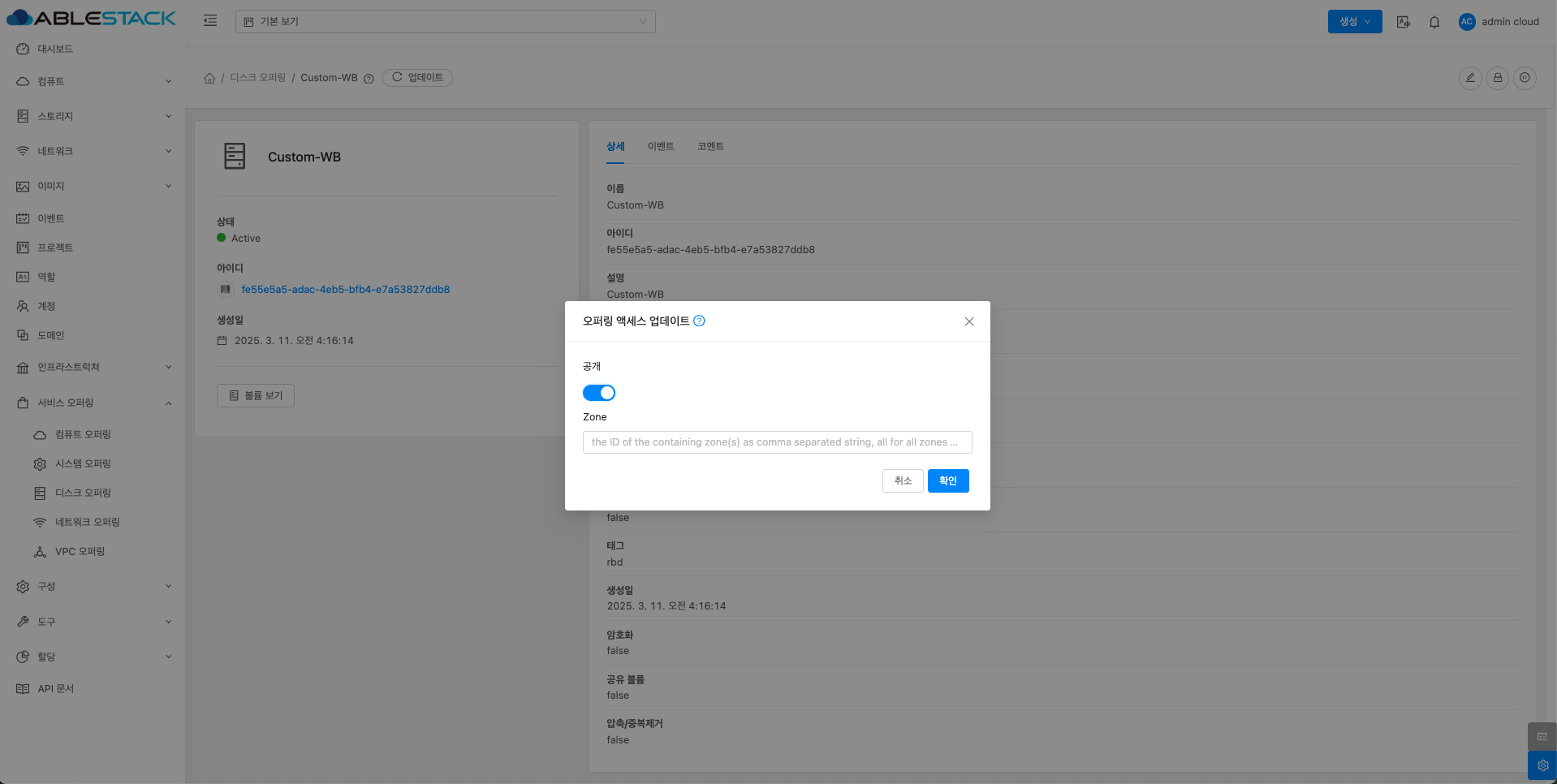Click the Active status text

tap(246, 239)
